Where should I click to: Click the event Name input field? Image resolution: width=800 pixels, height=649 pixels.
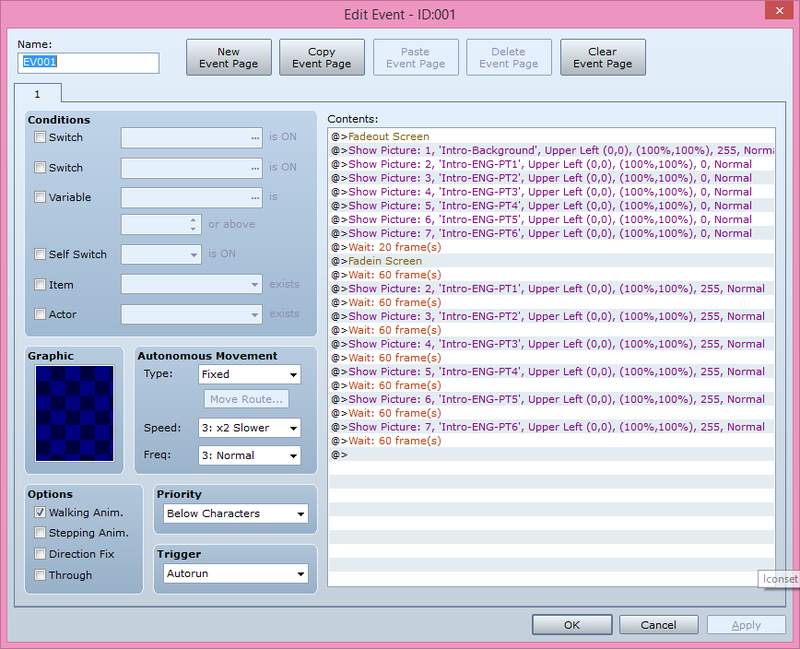click(x=88, y=63)
